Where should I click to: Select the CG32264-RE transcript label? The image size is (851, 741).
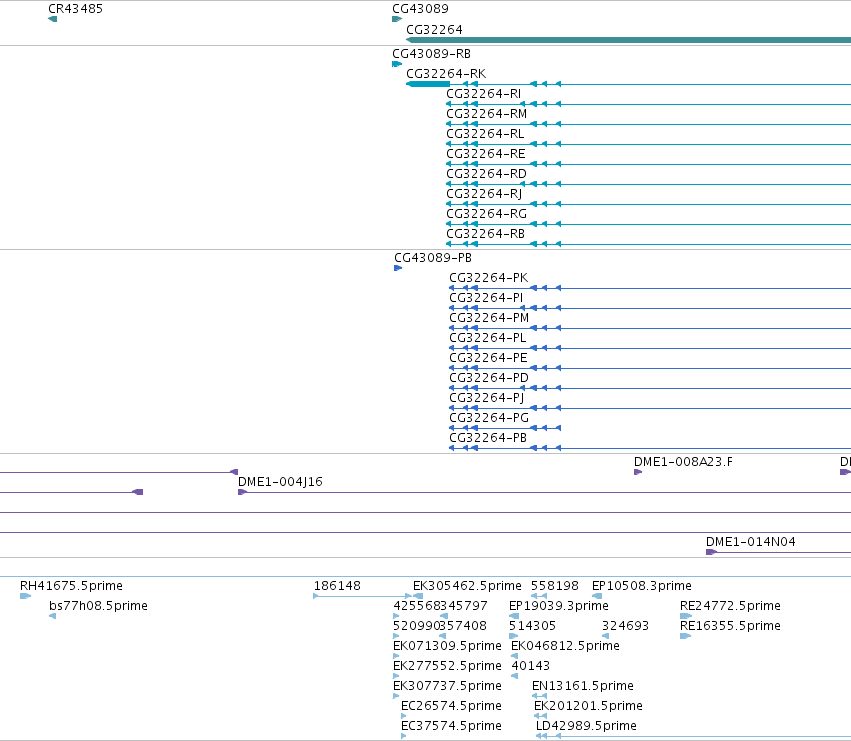pyautogui.click(x=486, y=154)
